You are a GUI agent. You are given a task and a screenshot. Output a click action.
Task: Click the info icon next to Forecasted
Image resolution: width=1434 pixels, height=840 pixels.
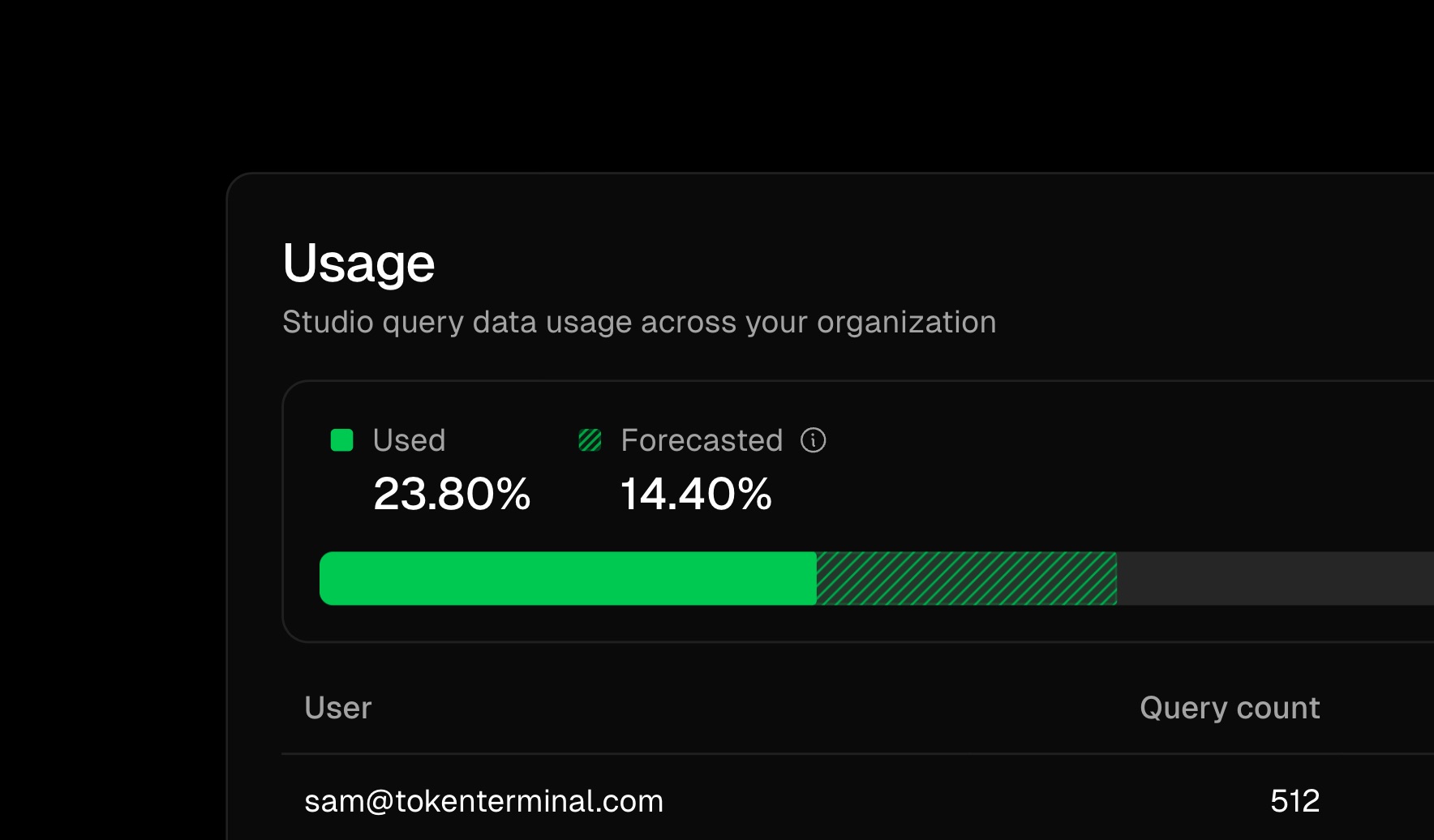point(813,440)
